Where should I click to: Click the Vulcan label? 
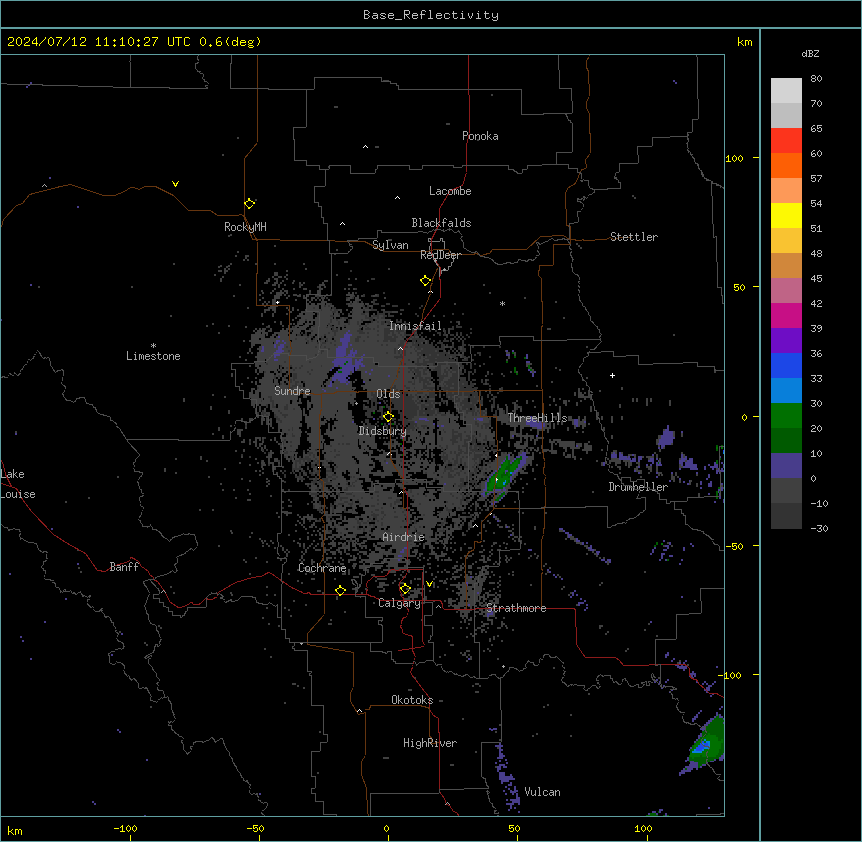pyautogui.click(x=543, y=792)
